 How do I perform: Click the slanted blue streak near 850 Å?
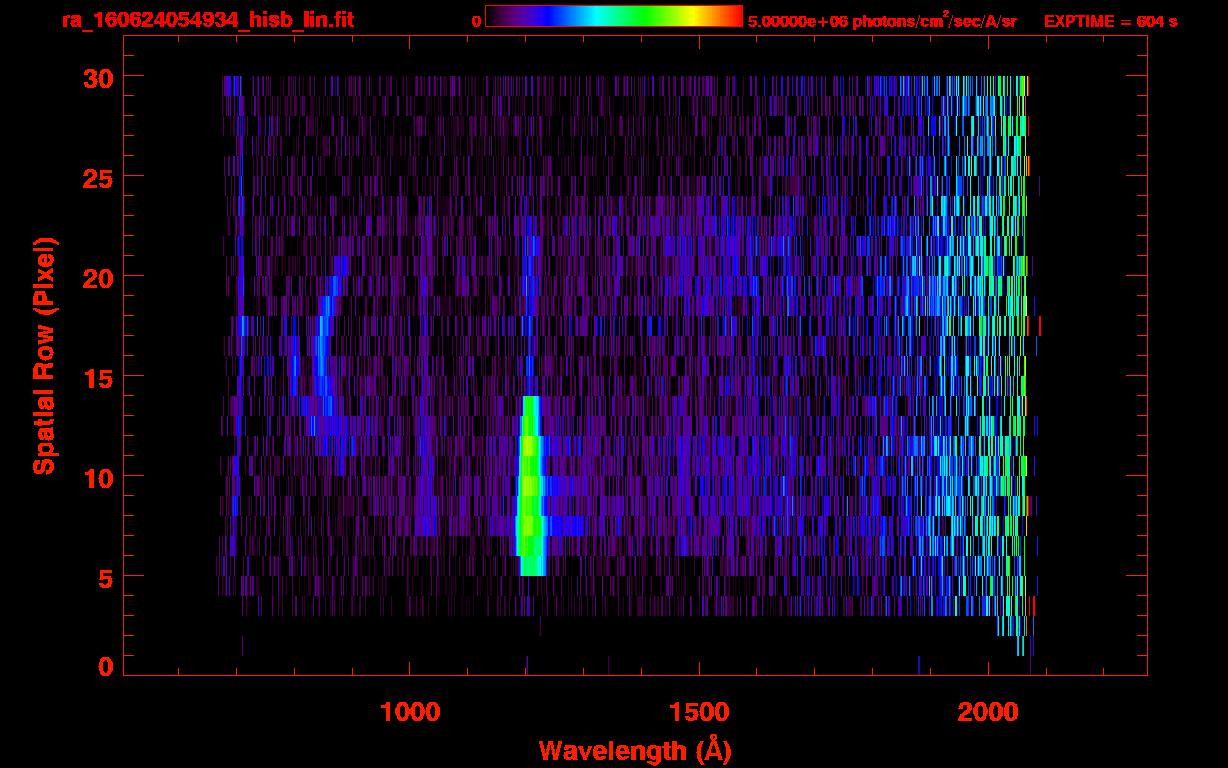tap(322, 340)
